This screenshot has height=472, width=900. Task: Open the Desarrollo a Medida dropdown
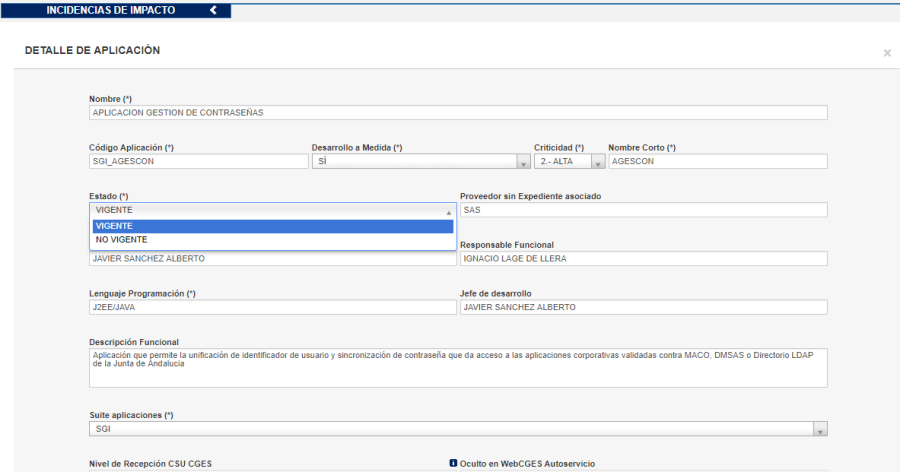tap(421, 161)
